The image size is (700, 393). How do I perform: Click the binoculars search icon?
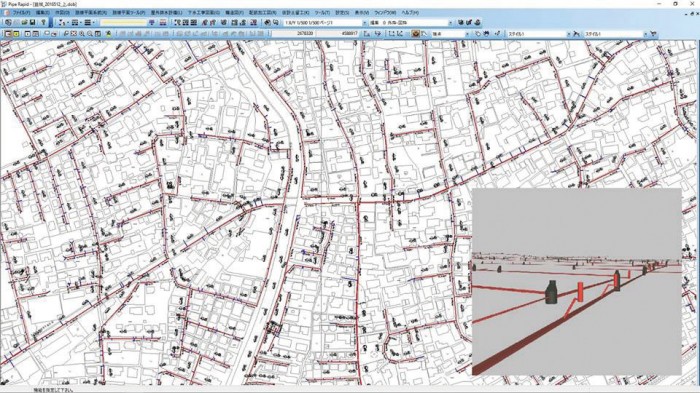[x=486, y=33]
